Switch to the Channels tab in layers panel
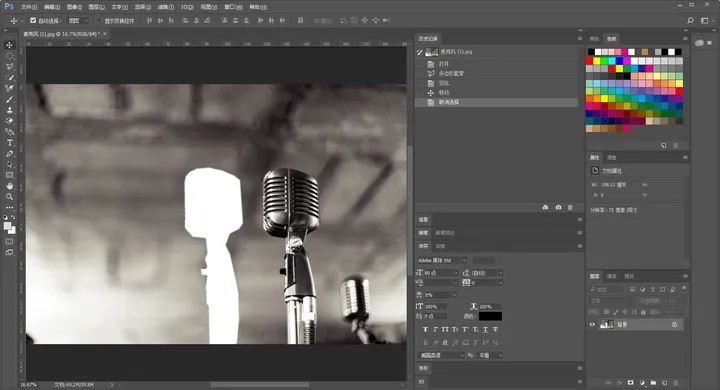This screenshot has width=720, height=390. point(612,276)
